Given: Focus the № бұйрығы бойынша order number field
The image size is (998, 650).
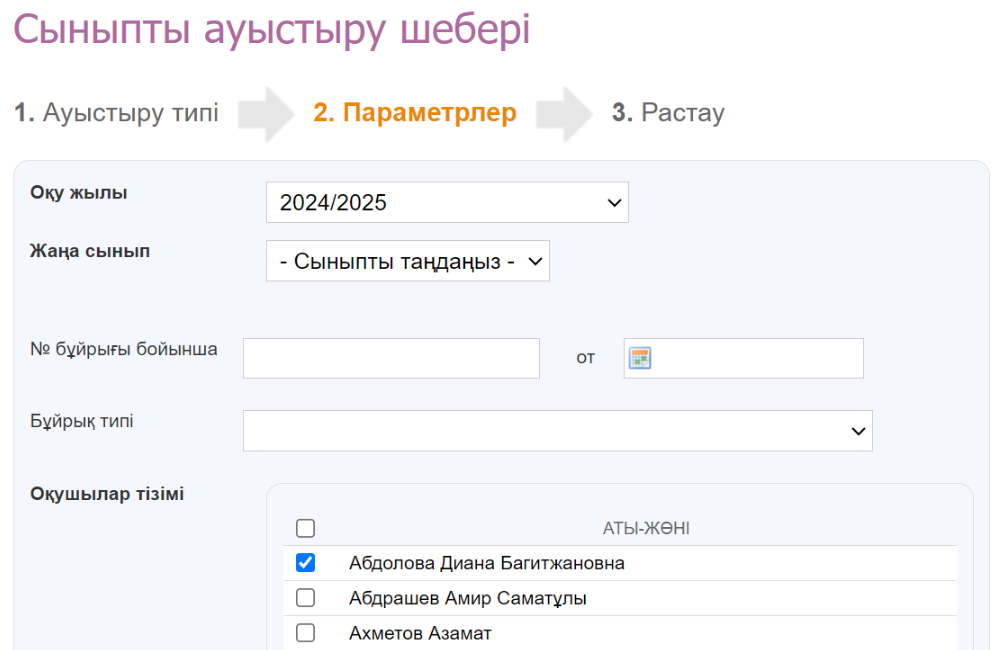Looking at the screenshot, I should [x=391, y=358].
